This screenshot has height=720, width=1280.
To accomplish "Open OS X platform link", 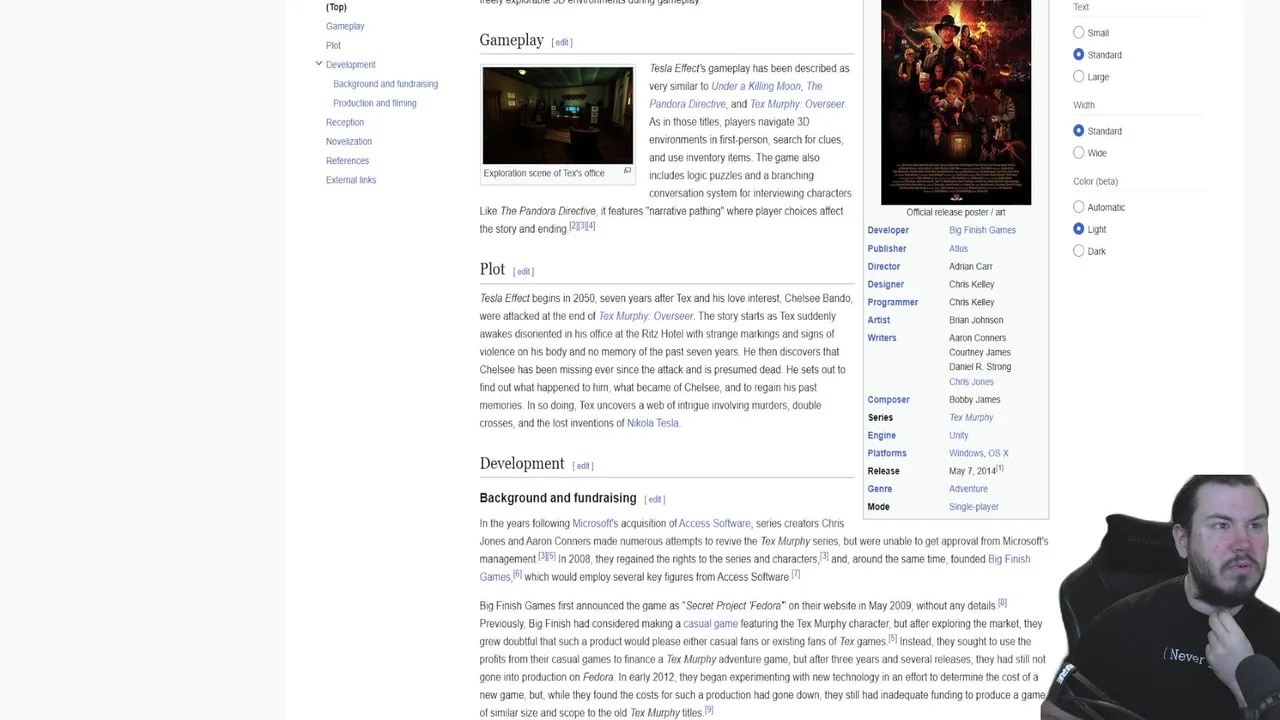I will point(999,454).
